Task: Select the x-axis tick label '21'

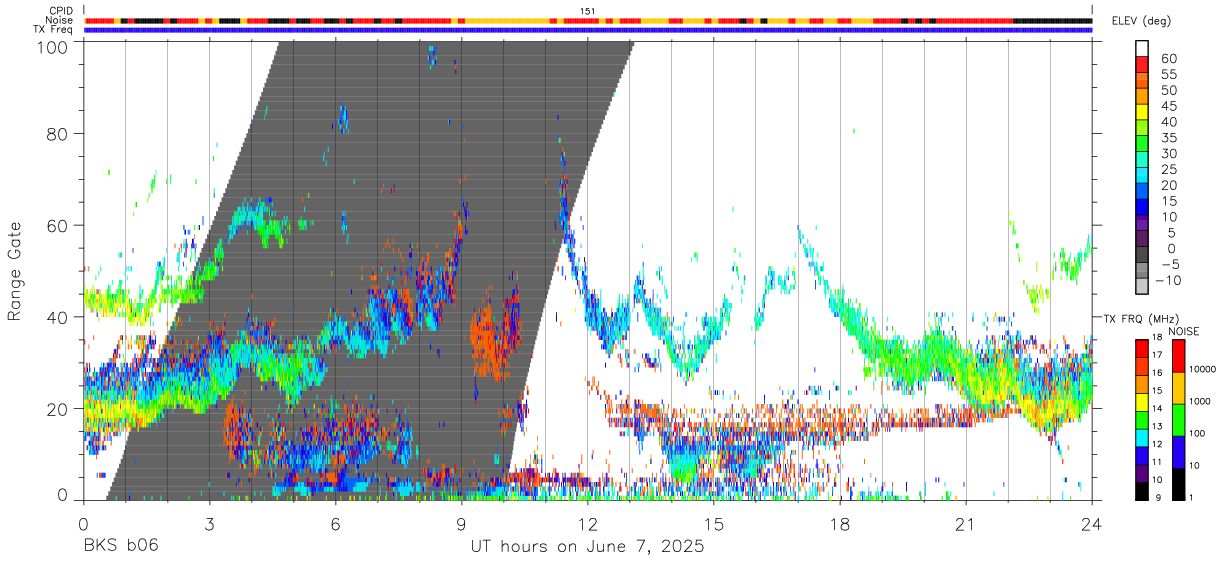Action: point(965,525)
